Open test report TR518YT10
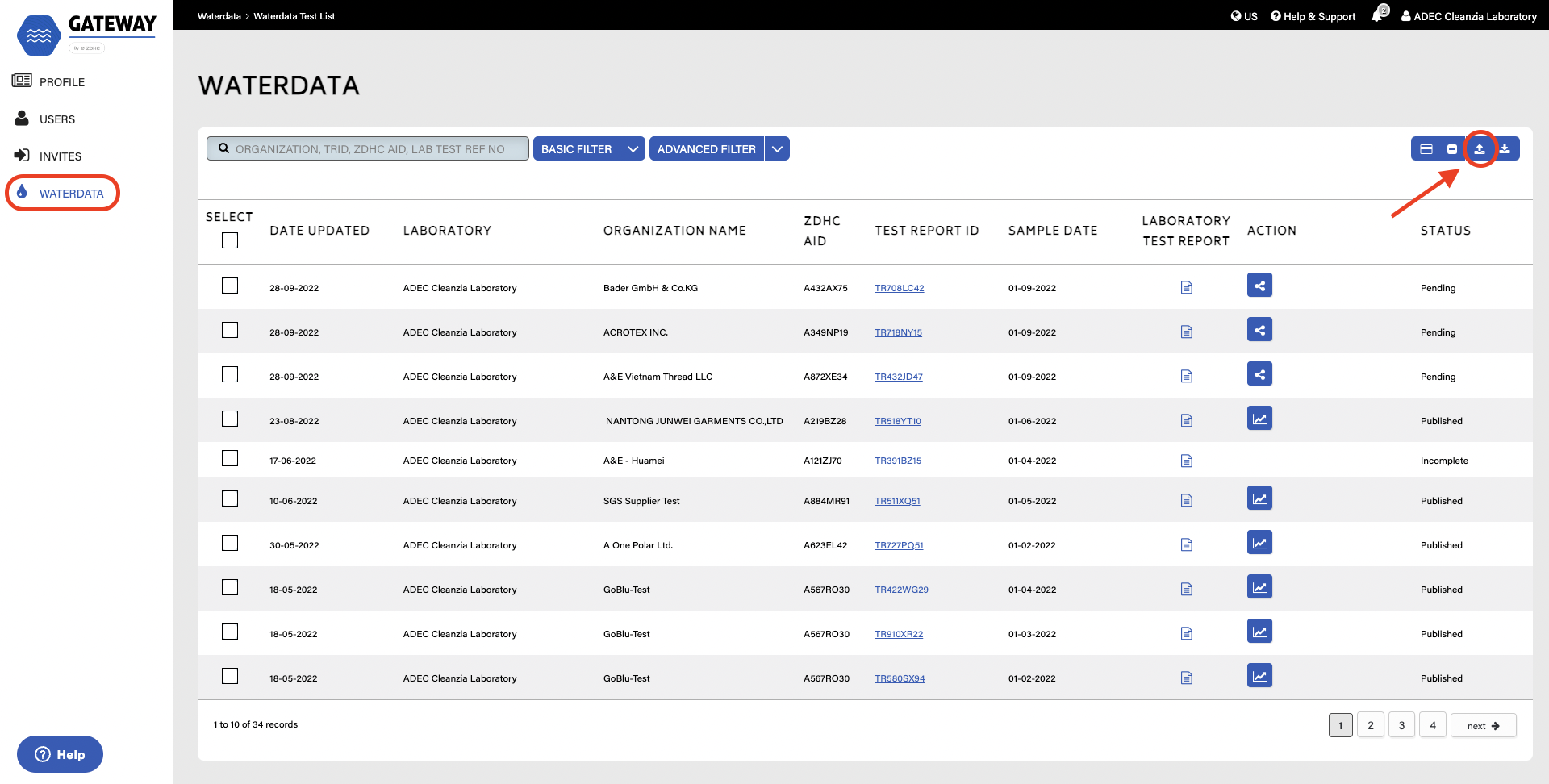Image resolution: width=1549 pixels, height=784 pixels. point(898,421)
